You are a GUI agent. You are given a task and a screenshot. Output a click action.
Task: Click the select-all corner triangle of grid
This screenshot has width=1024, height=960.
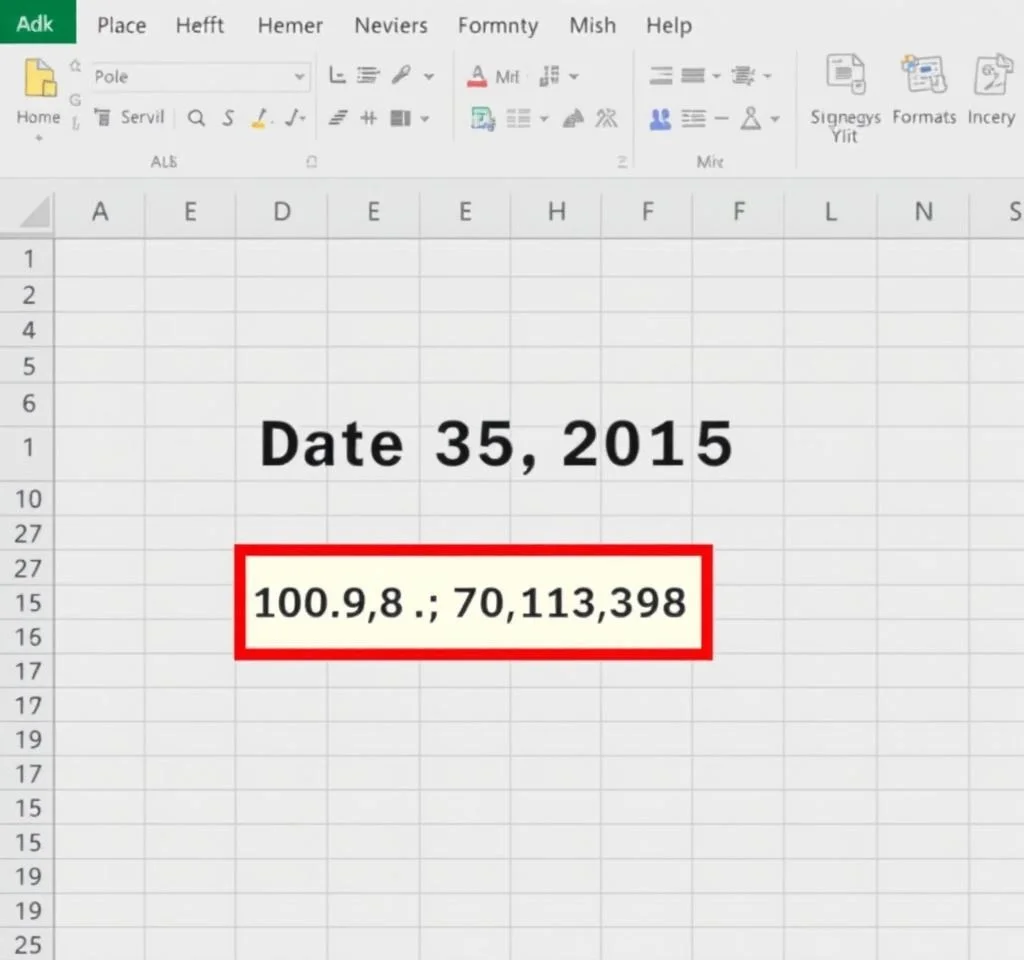(36, 213)
